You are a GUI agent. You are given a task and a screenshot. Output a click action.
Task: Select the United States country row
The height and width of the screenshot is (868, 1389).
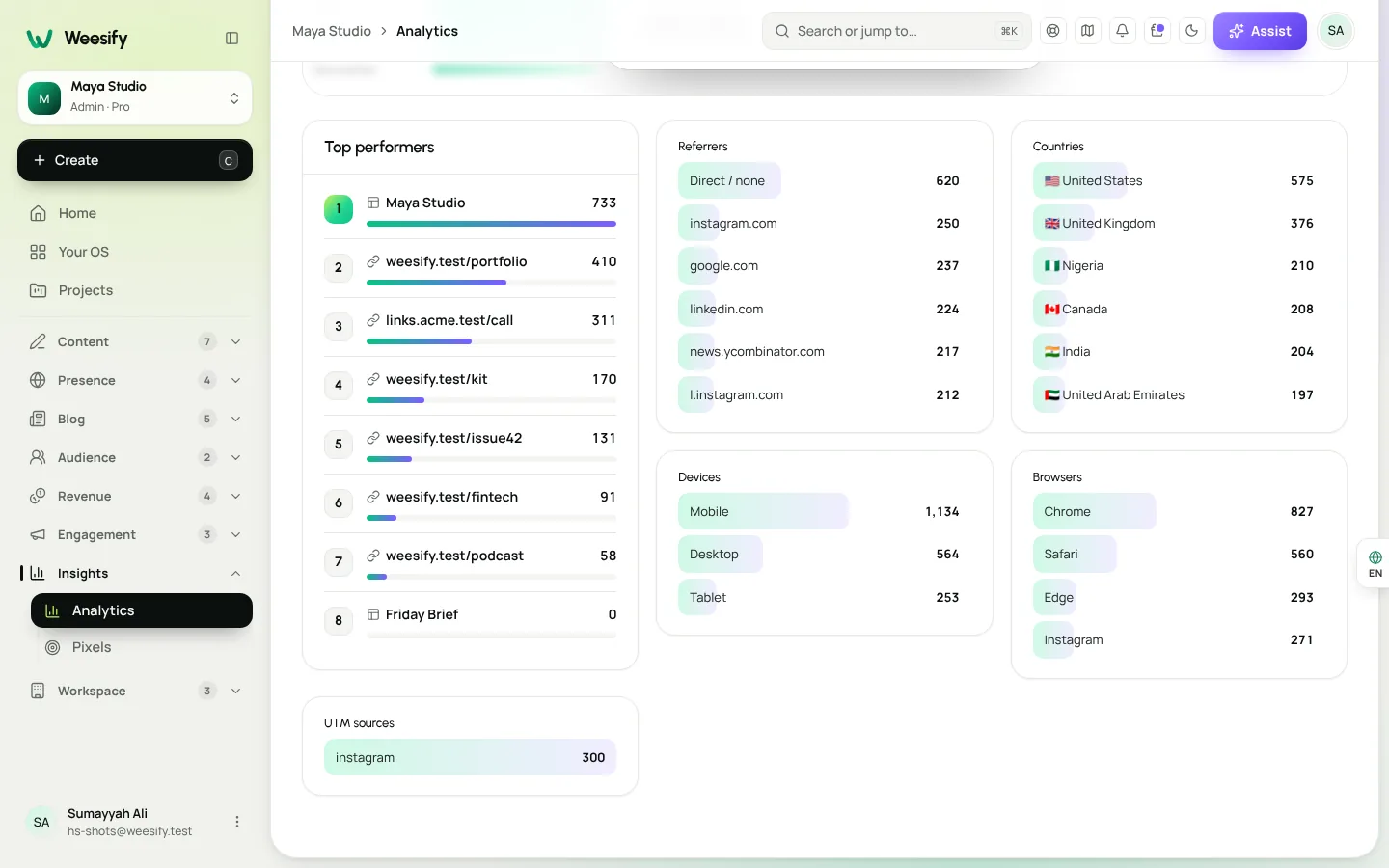[x=1179, y=180]
